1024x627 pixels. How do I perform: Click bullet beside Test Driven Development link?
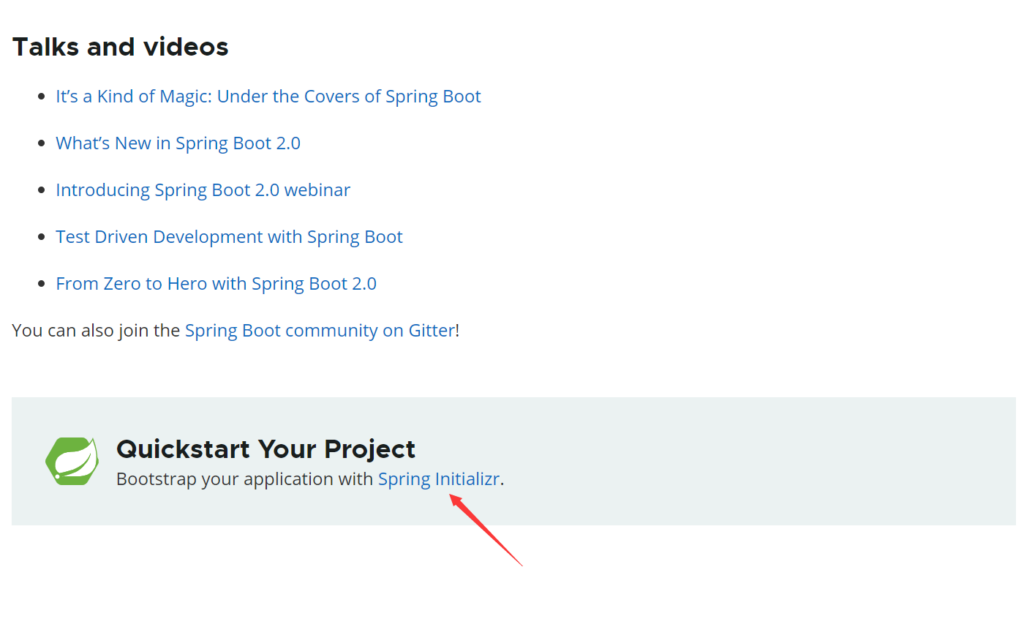[x=41, y=237]
